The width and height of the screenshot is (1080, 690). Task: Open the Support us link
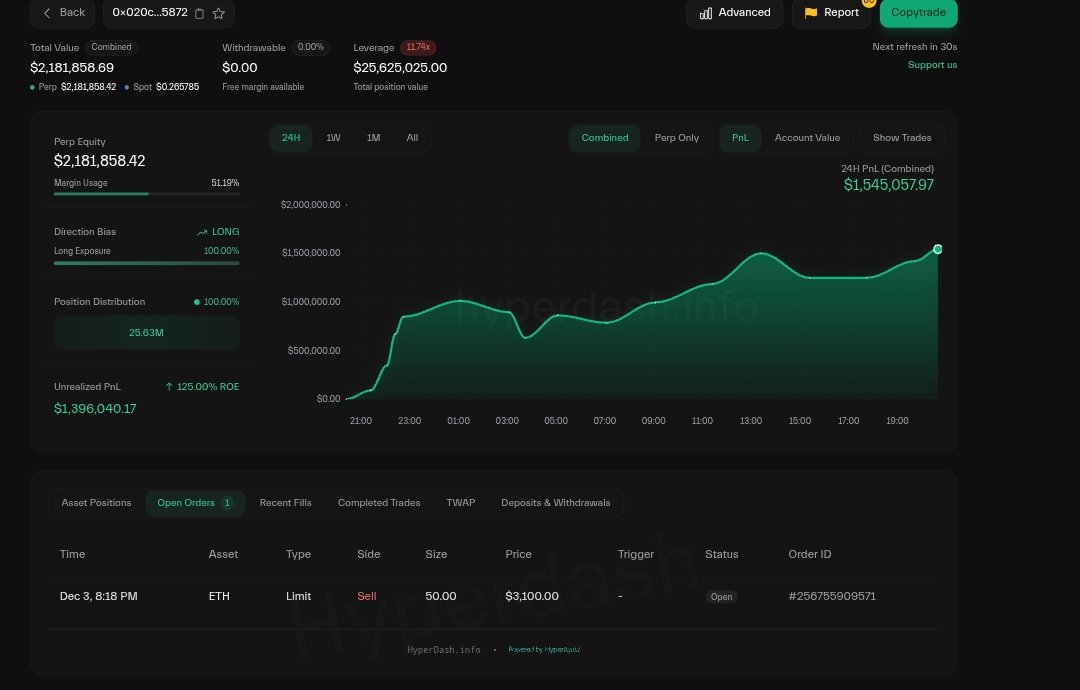coord(932,65)
